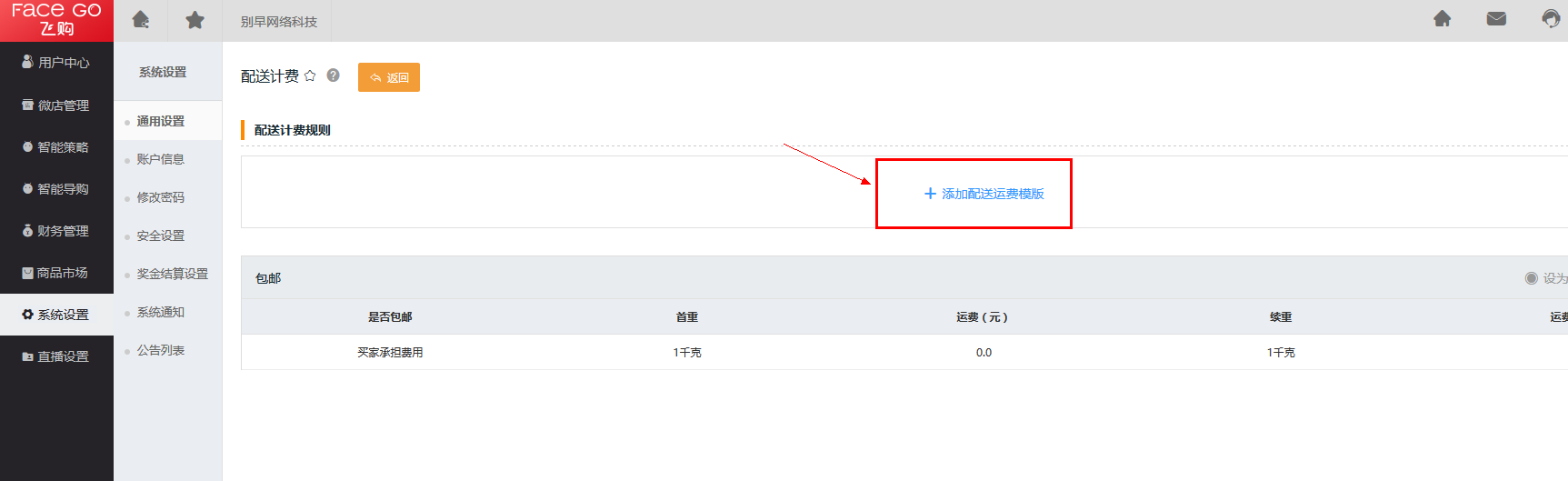Favorite this page with the star beside 配送计费

(310, 76)
